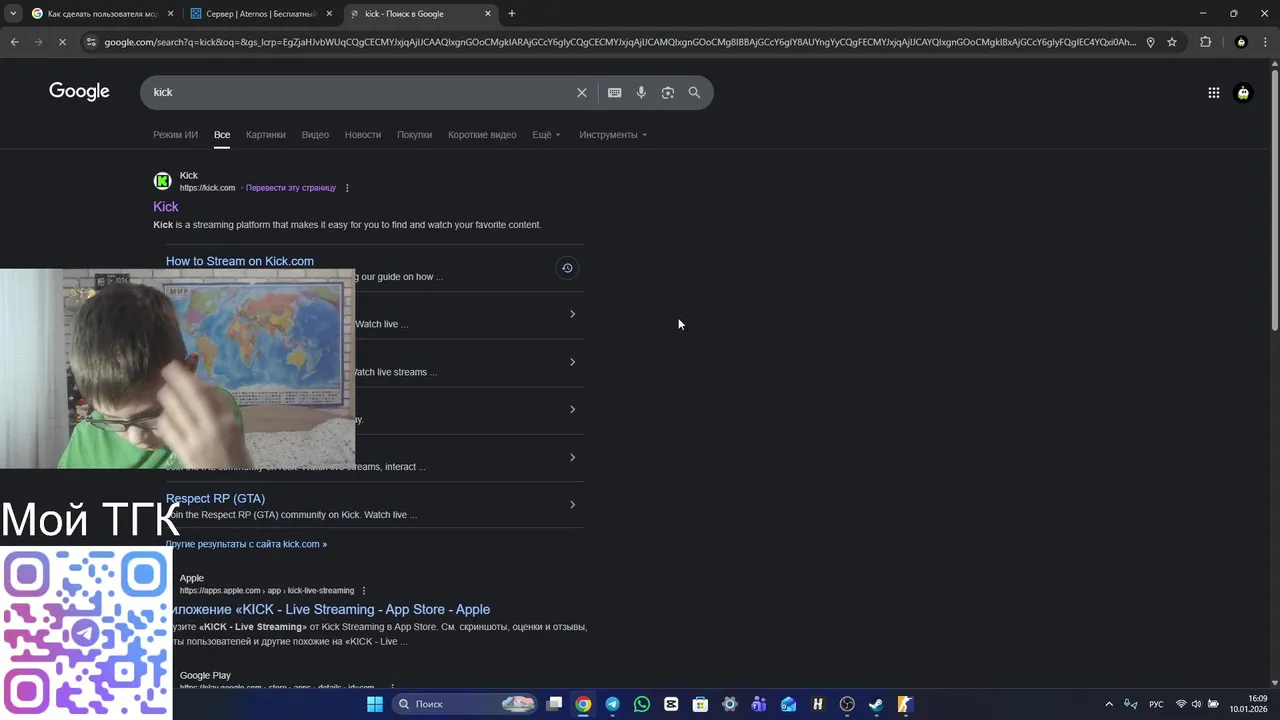
Task: Go to the Google homepage logo
Action: (79, 92)
